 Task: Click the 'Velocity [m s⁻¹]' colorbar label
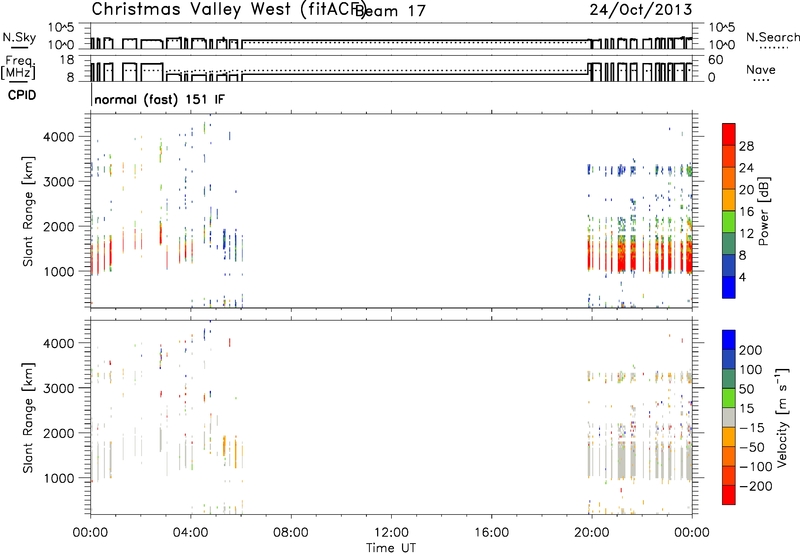click(x=782, y=417)
